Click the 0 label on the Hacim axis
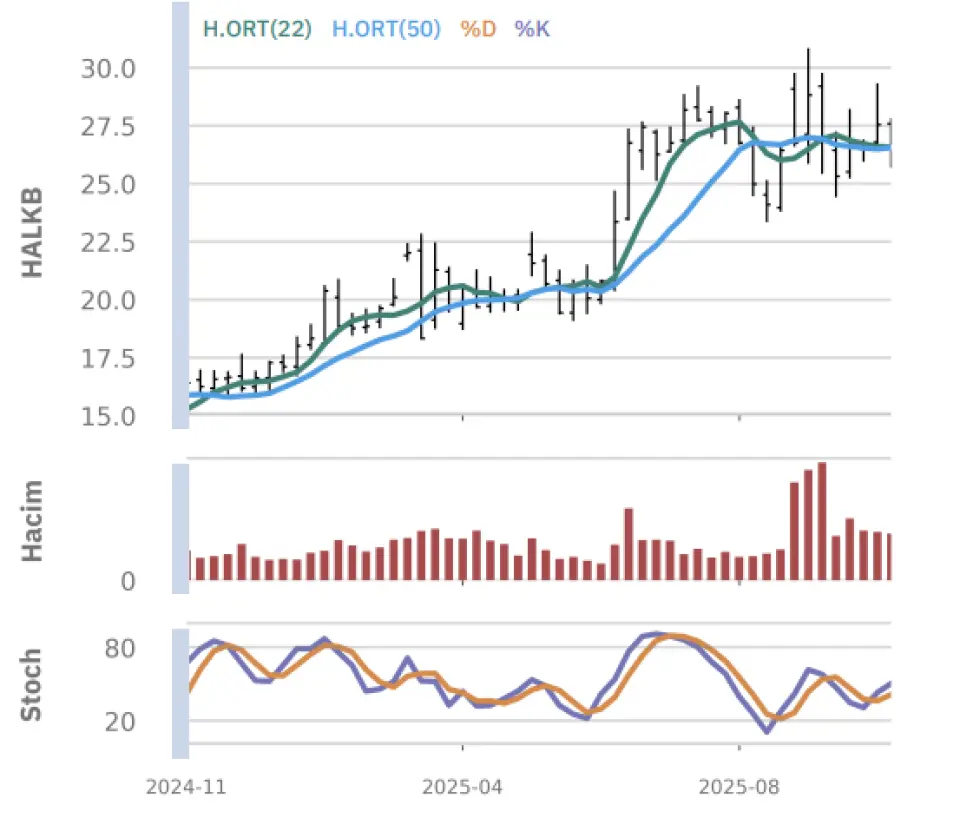The height and width of the screenshot is (825, 960). tap(128, 581)
